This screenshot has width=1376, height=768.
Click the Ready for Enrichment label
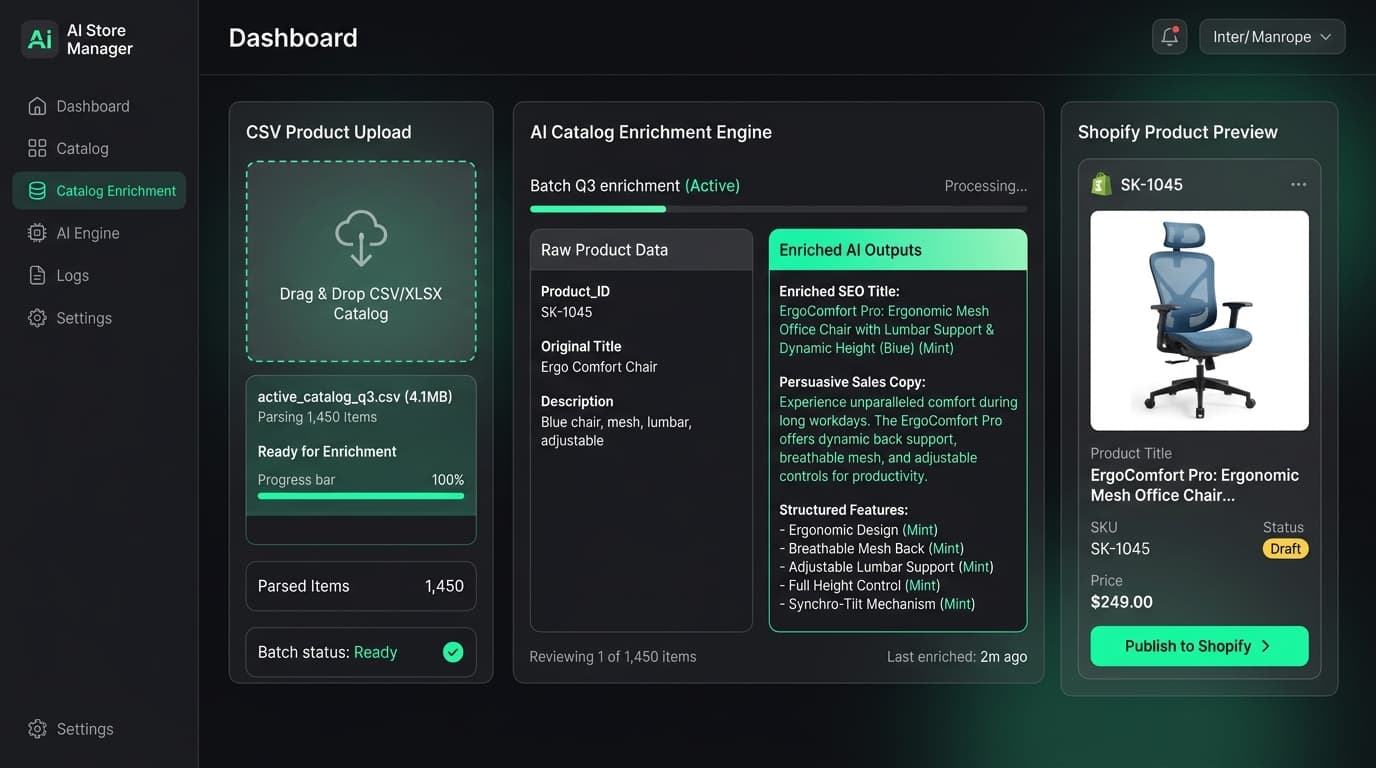[327, 452]
